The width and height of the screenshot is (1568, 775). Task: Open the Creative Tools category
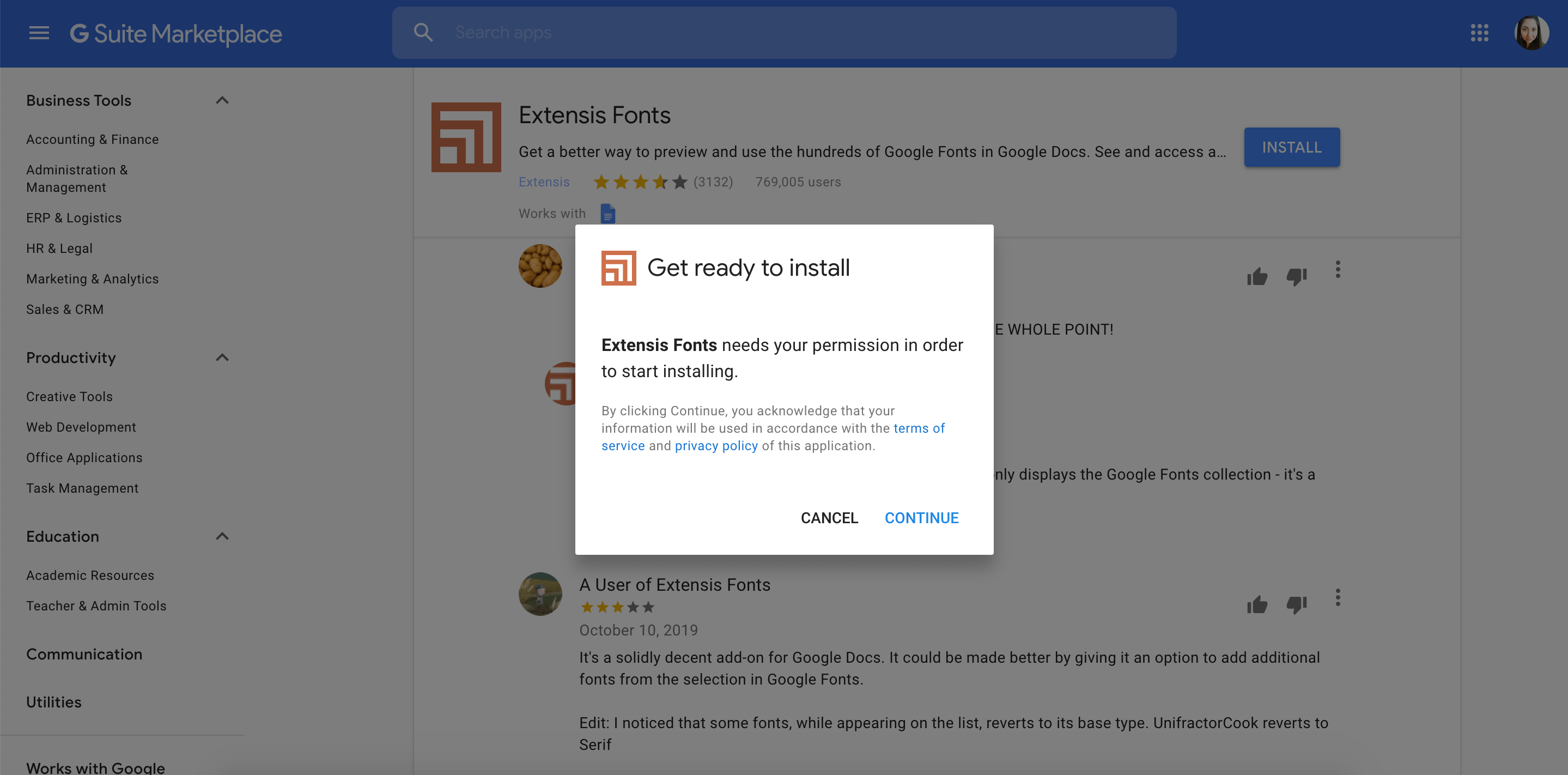(69, 396)
